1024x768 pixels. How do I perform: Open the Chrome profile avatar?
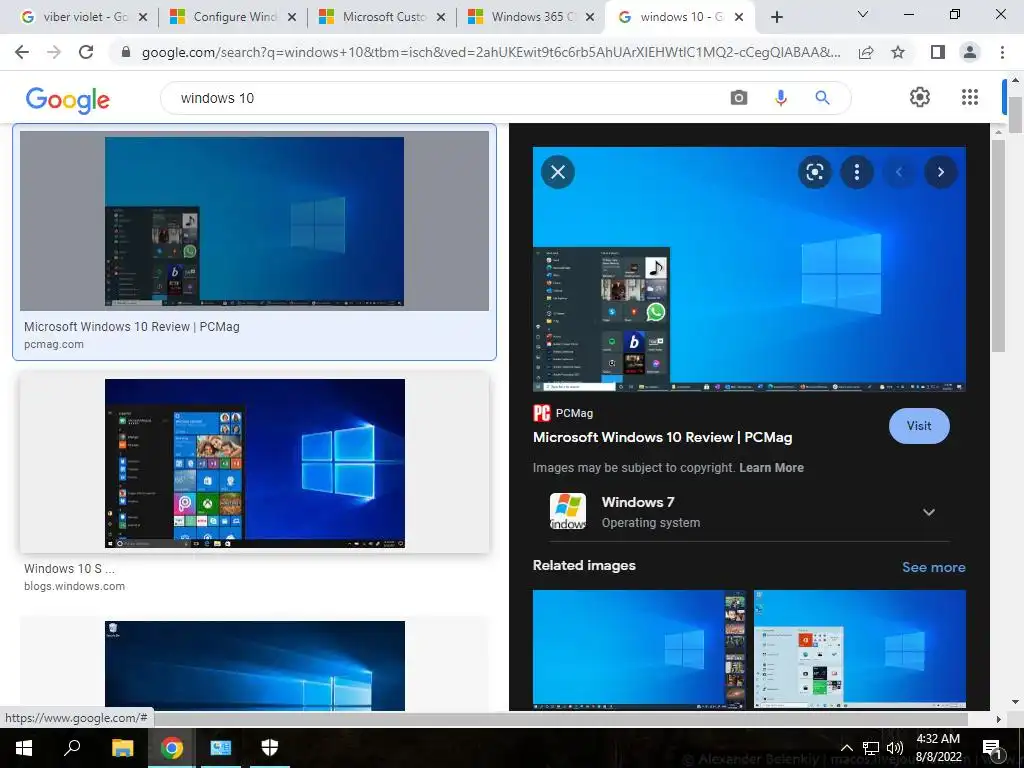pos(970,52)
